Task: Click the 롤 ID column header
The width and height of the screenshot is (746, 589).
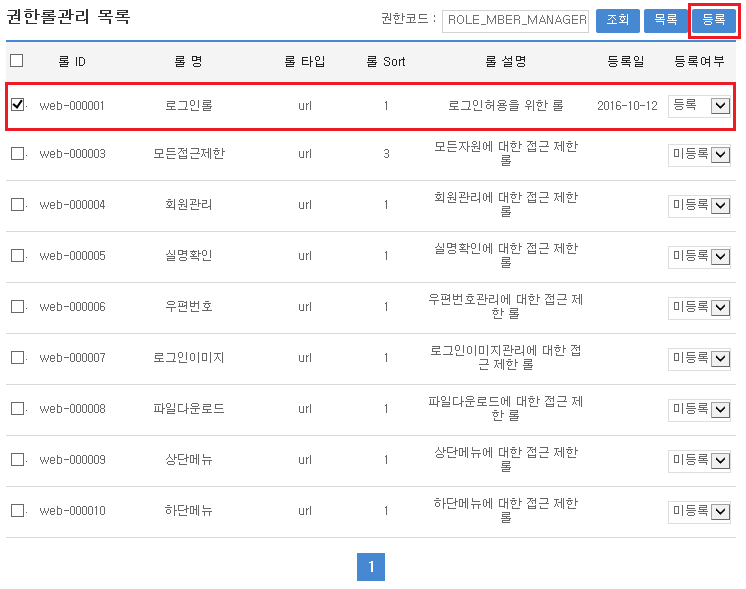Action: [x=72, y=62]
